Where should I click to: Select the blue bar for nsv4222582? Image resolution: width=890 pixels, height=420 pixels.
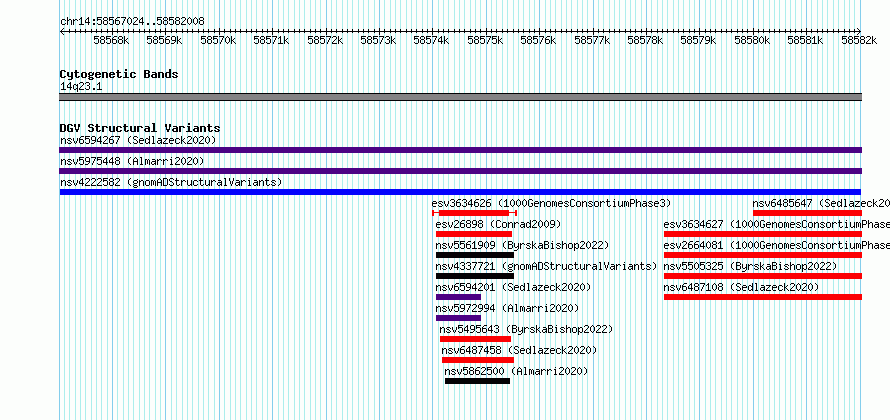[x=460, y=192]
